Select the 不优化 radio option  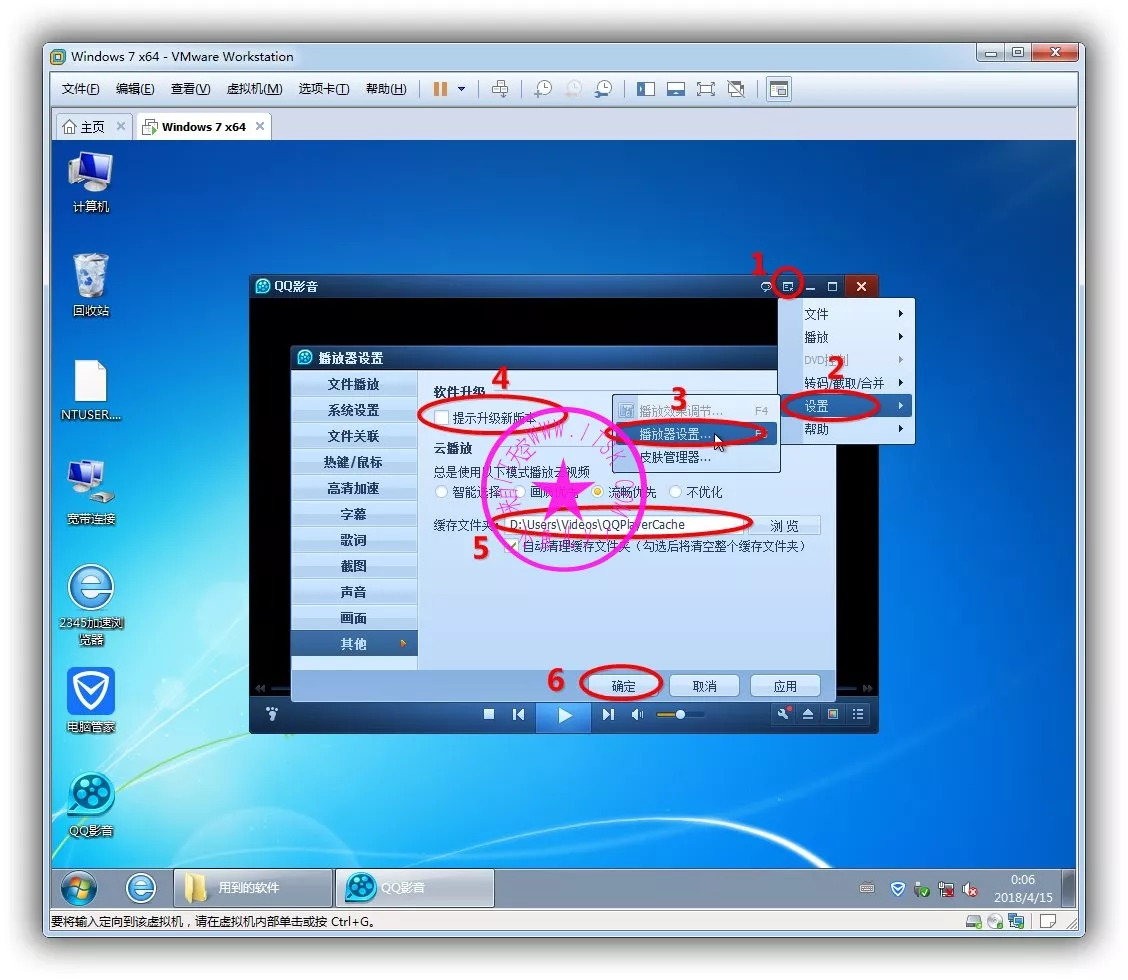click(x=676, y=492)
